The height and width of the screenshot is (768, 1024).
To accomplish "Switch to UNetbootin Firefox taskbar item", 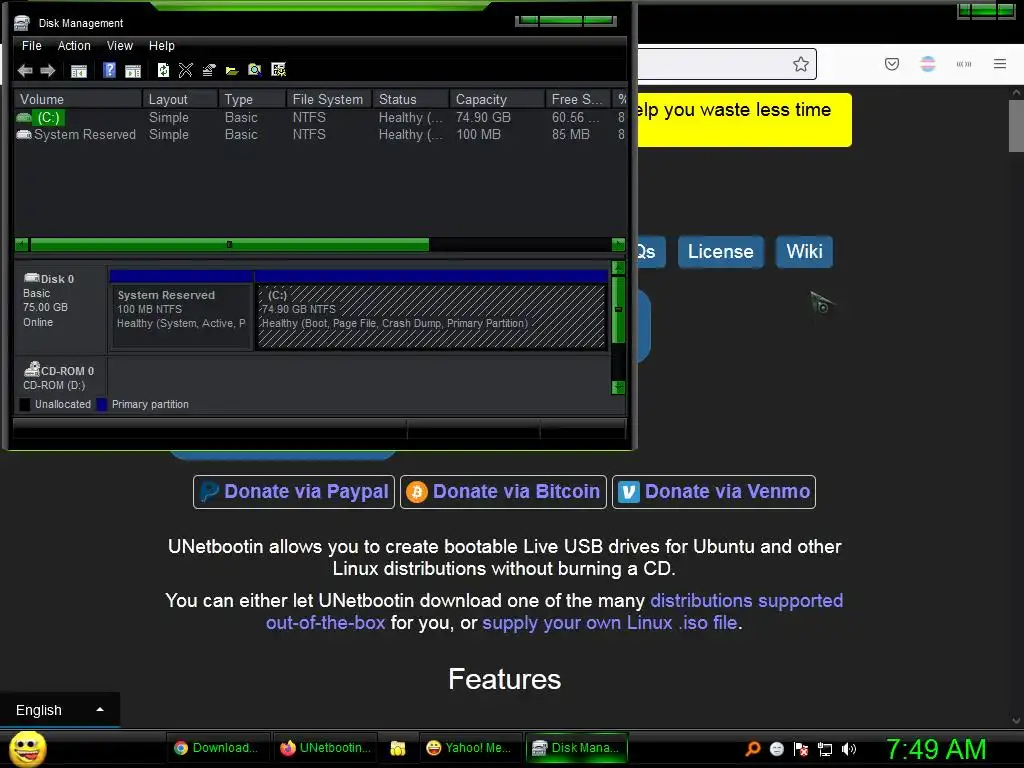I will click(x=326, y=748).
